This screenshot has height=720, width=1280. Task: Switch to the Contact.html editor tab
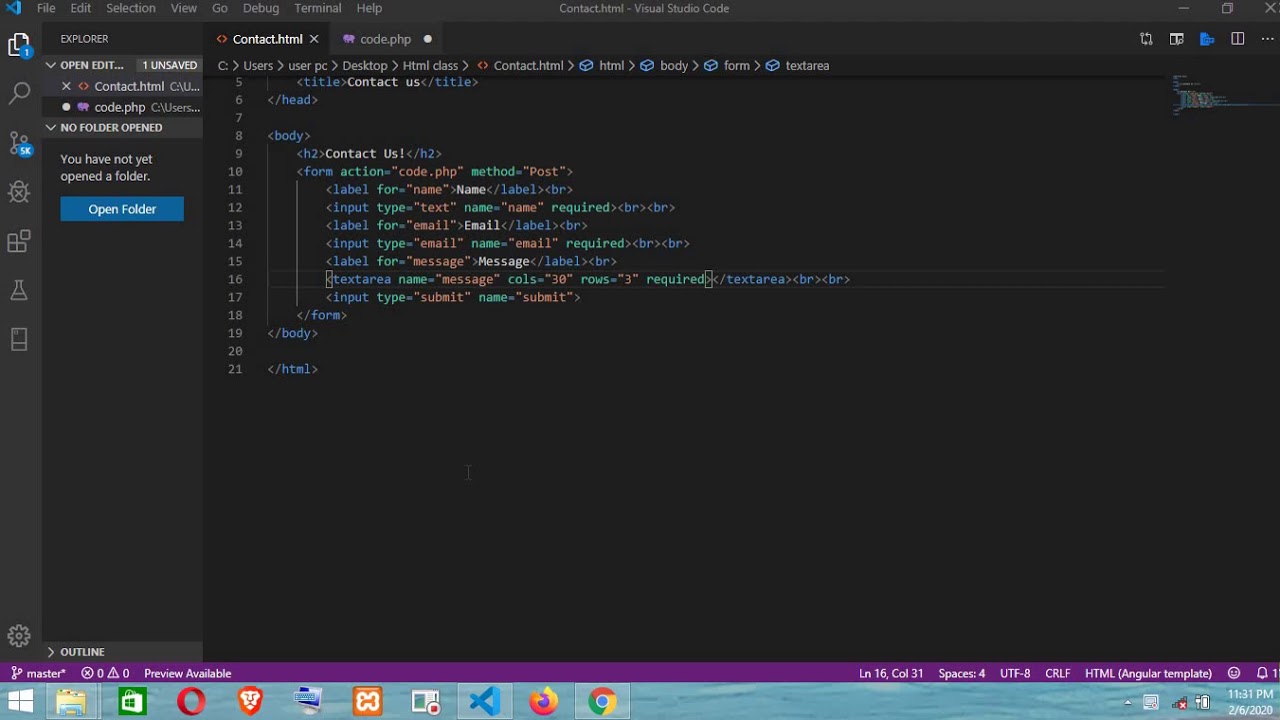267,39
